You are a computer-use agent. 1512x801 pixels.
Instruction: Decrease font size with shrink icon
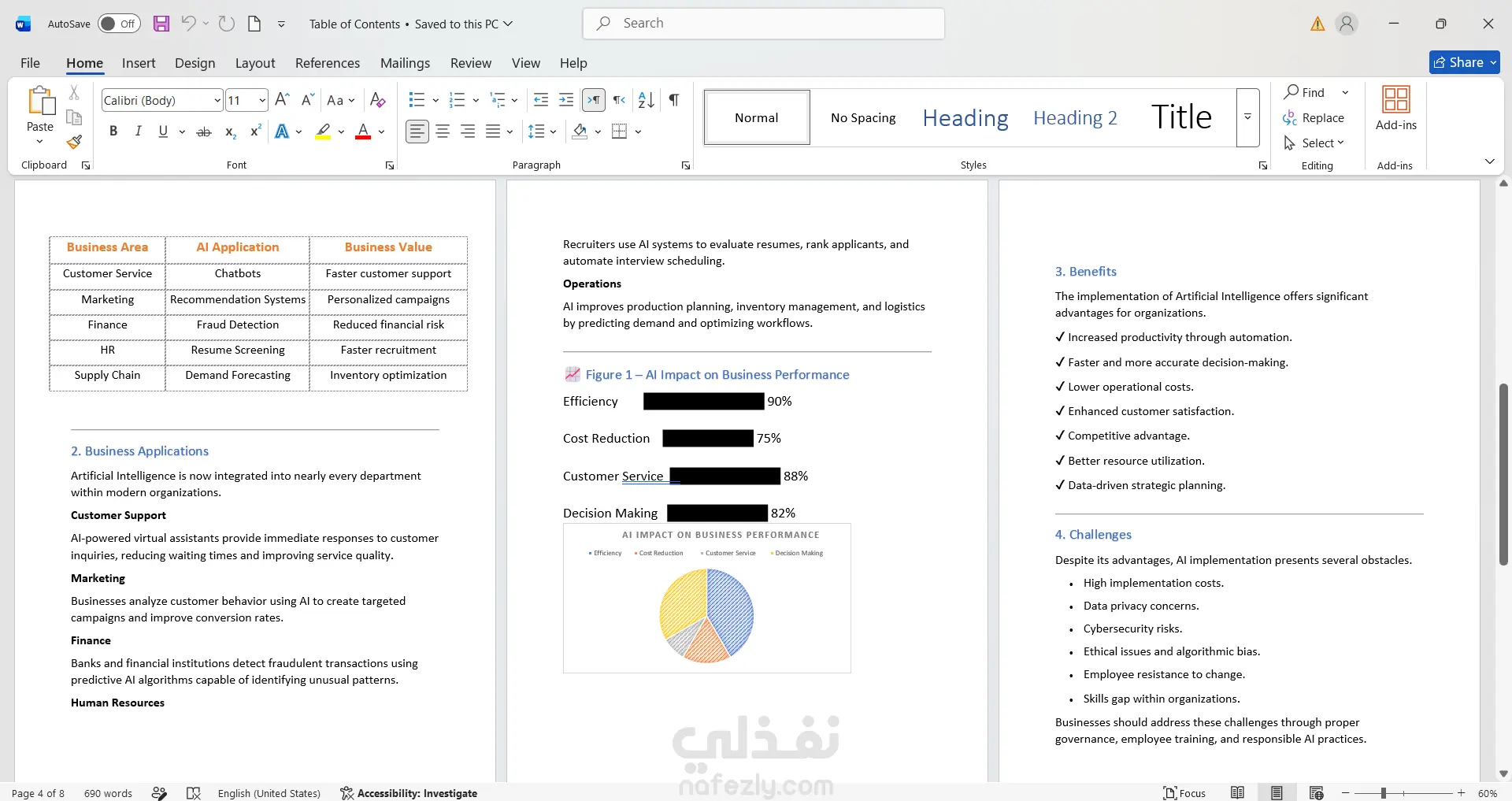pos(308,100)
